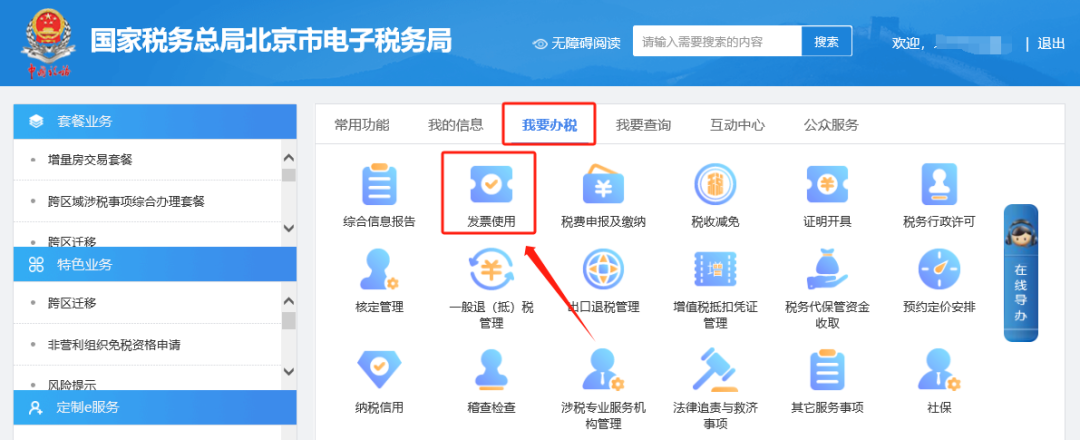
Task: Click down arrow in 套餐业务 list scrollbar
Action: pos(289,229)
